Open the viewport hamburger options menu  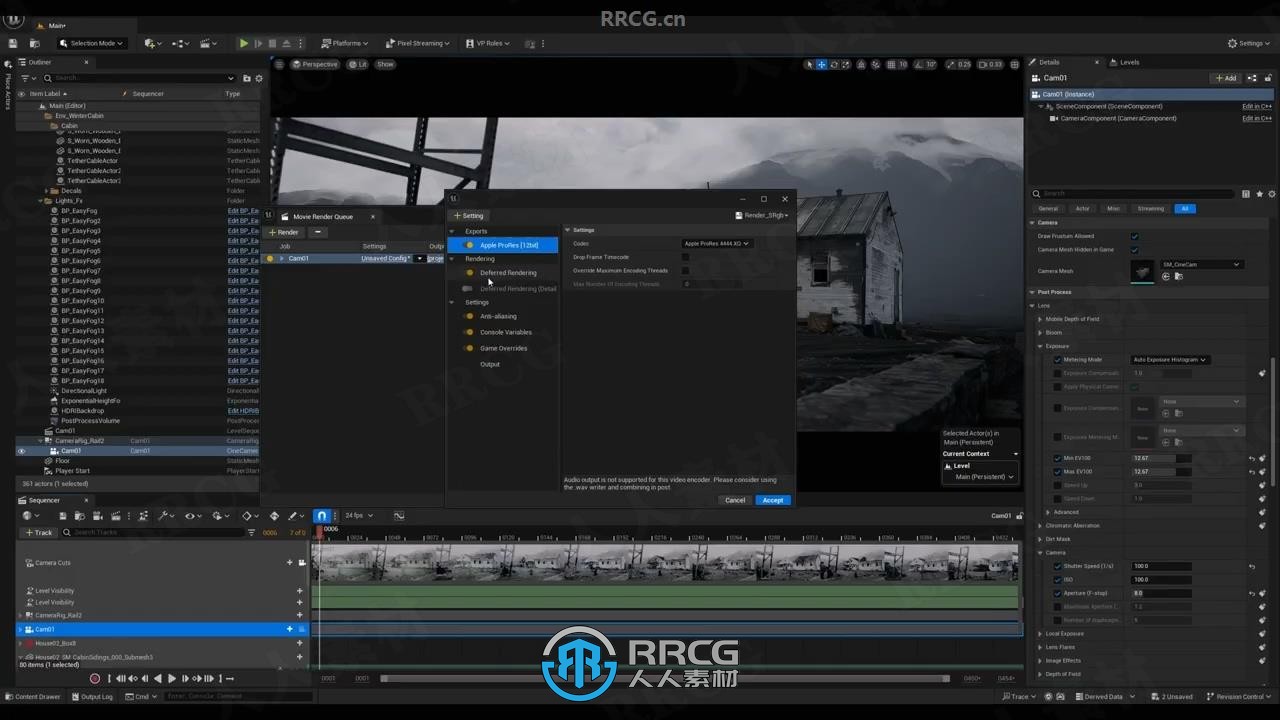click(280, 64)
